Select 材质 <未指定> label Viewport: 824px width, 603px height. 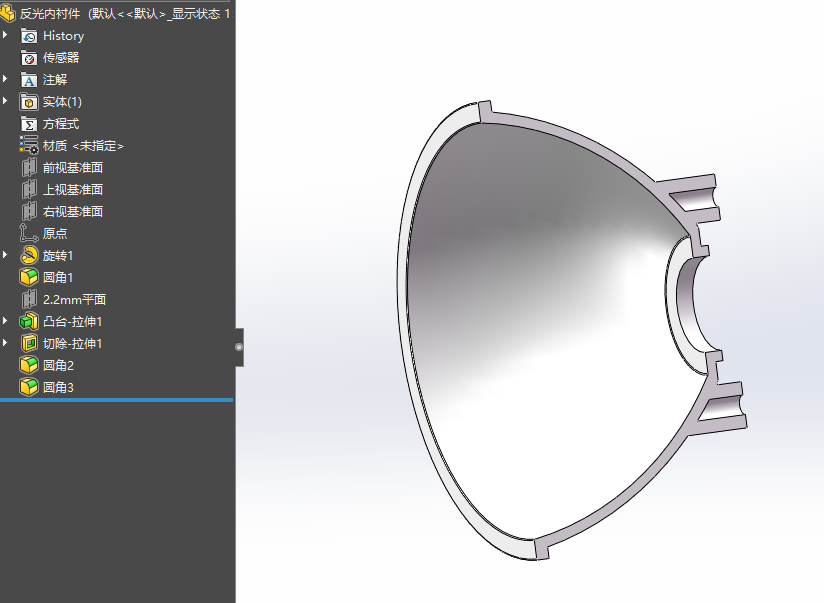point(84,146)
